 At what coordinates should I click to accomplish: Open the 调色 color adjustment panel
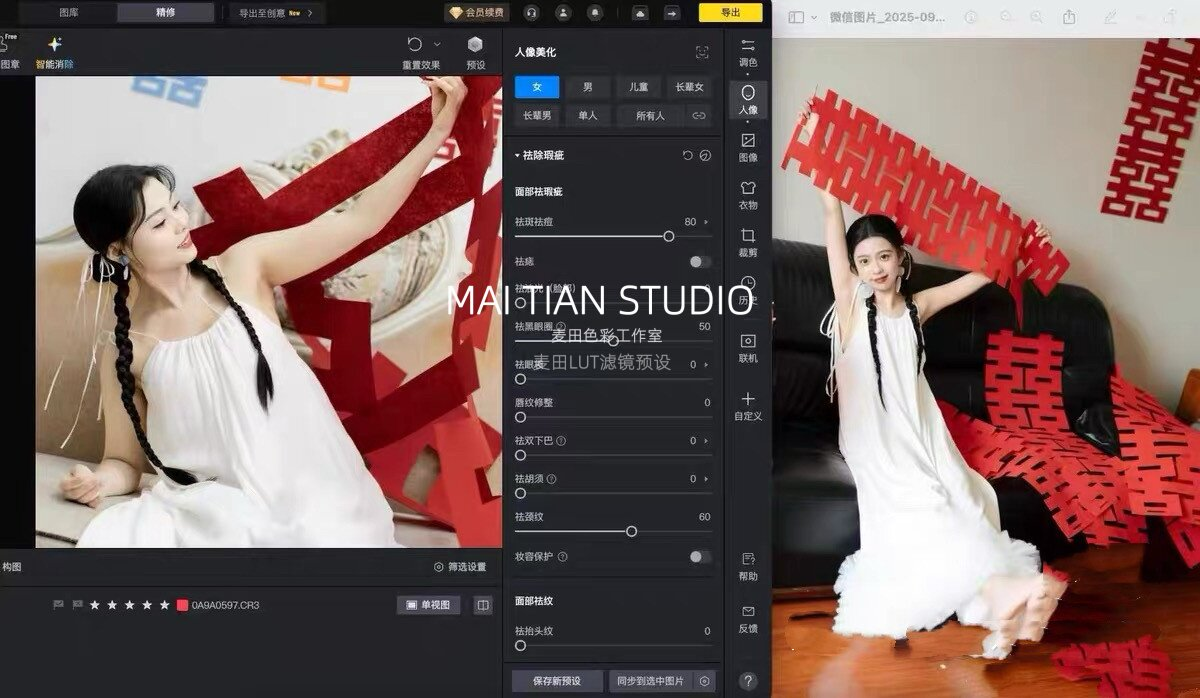pos(748,51)
